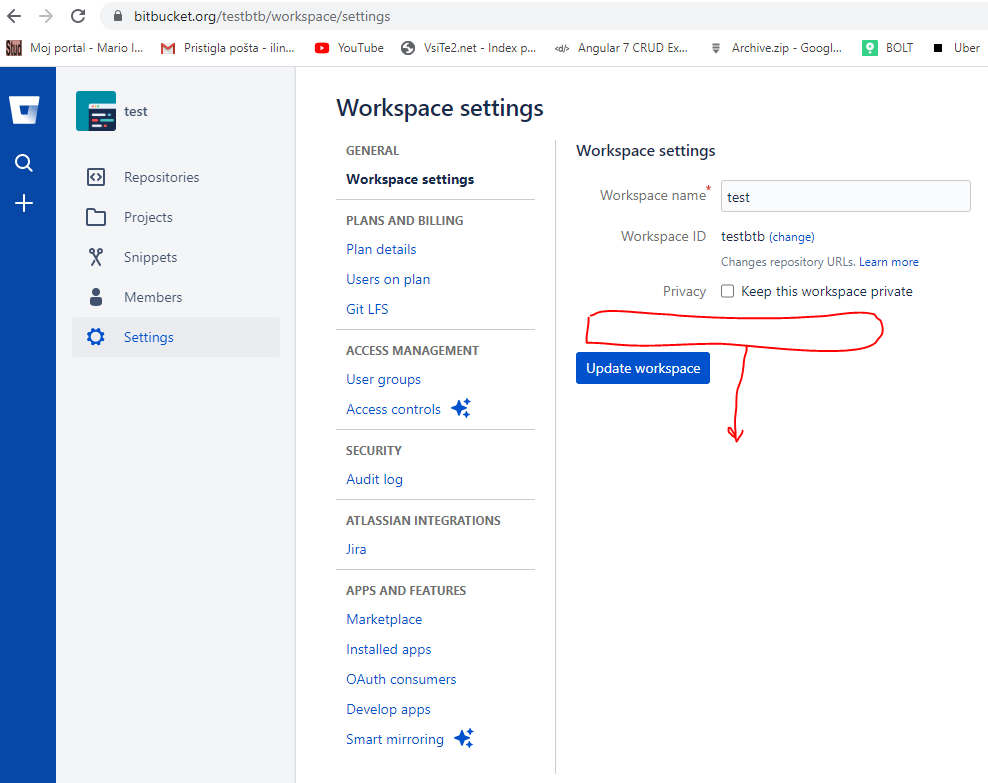Viewport: 988px width, 783px height.
Task: Click sparkle icon beside Access controls
Action: [461, 408]
